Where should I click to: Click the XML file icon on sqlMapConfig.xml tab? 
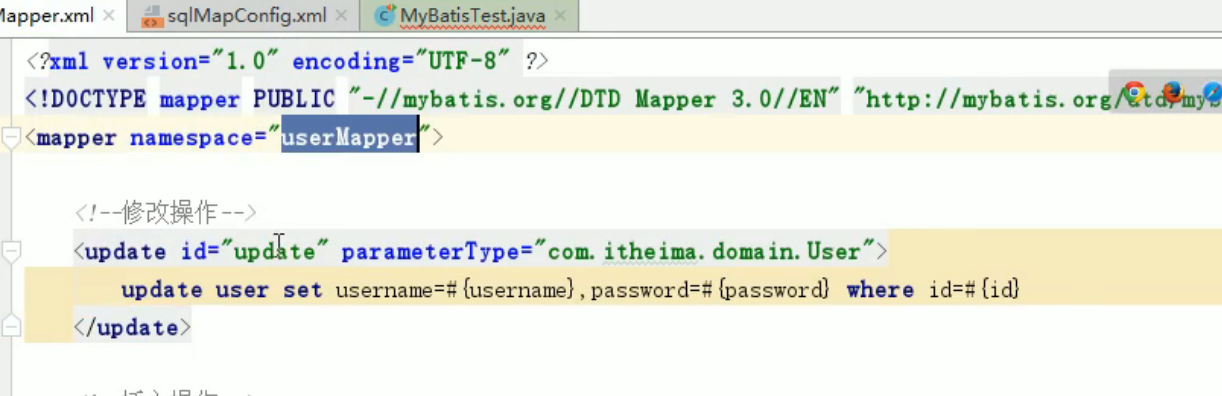coord(153,16)
